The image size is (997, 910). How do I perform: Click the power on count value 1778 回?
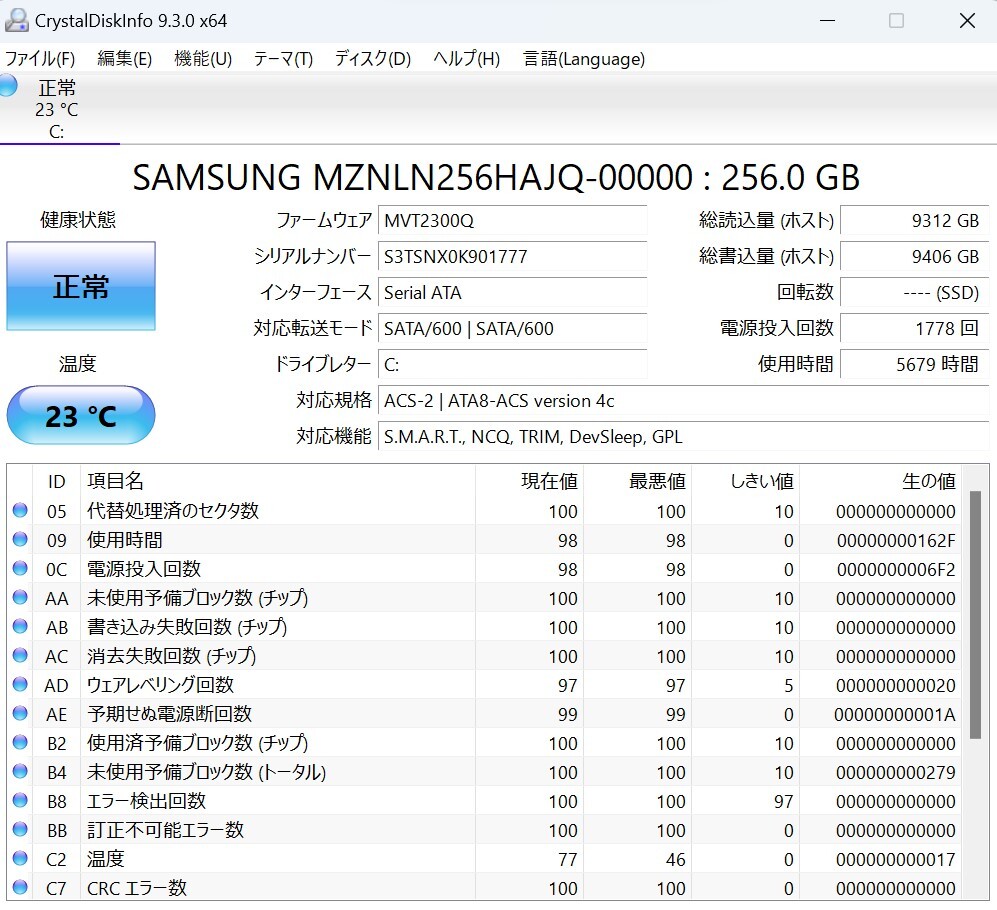tap(914, 328)
